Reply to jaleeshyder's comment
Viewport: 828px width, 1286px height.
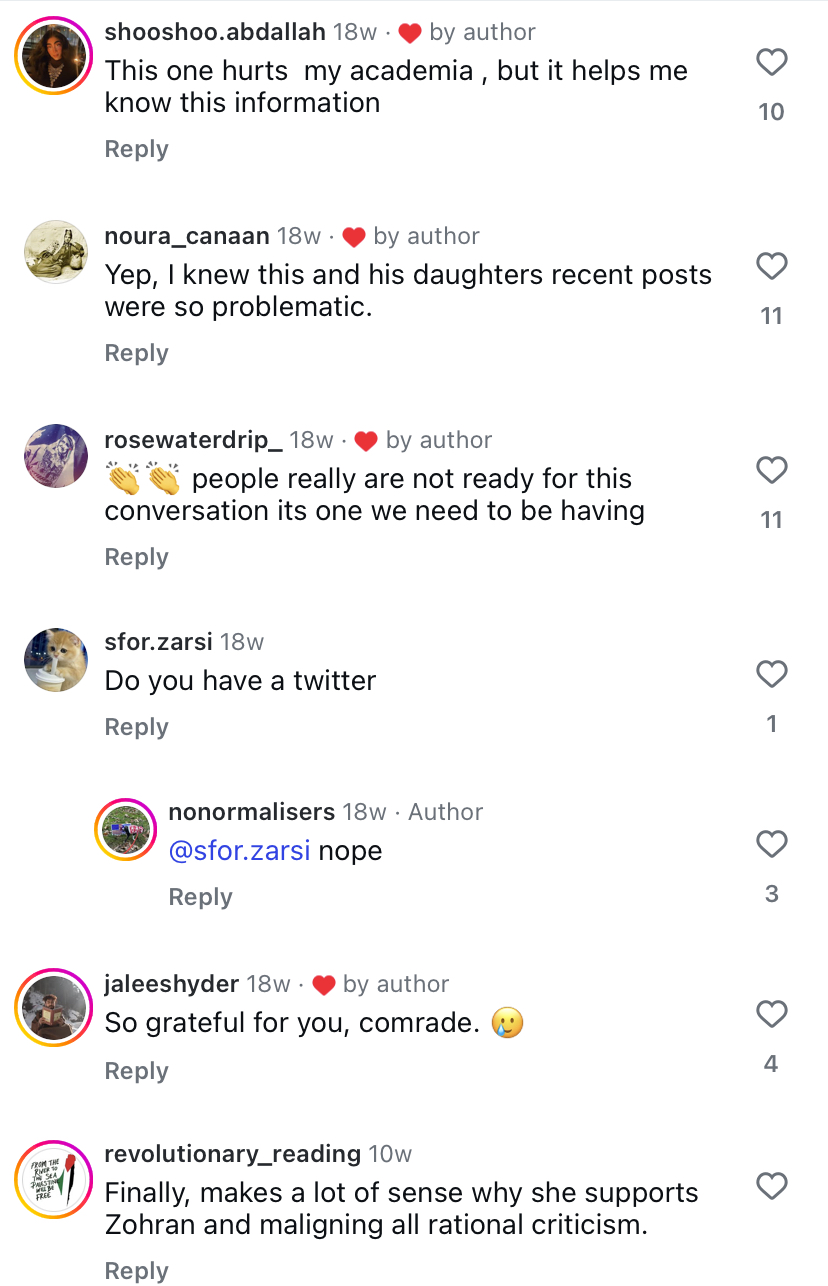pos(136,1071)
